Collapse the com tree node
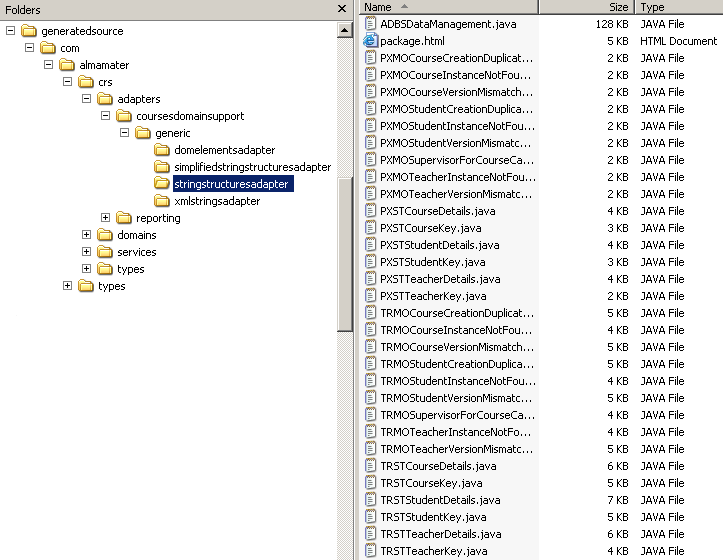Viewport: 723px width, 560px height. click(30, 48)
